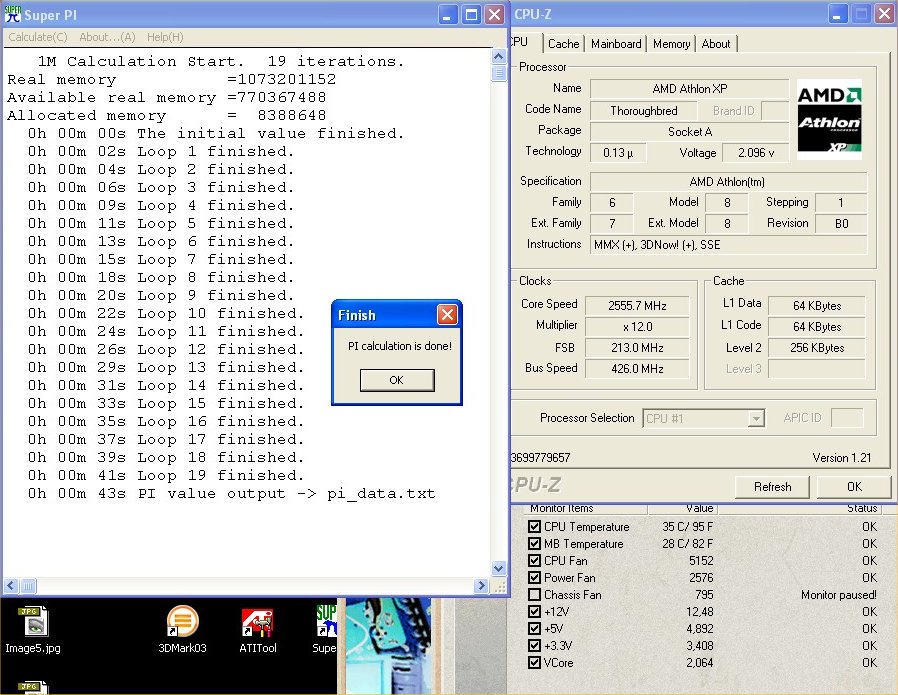The image size is (898, 695).
Task: Toggle the VCore monitor checkbox
Action: 534,662
